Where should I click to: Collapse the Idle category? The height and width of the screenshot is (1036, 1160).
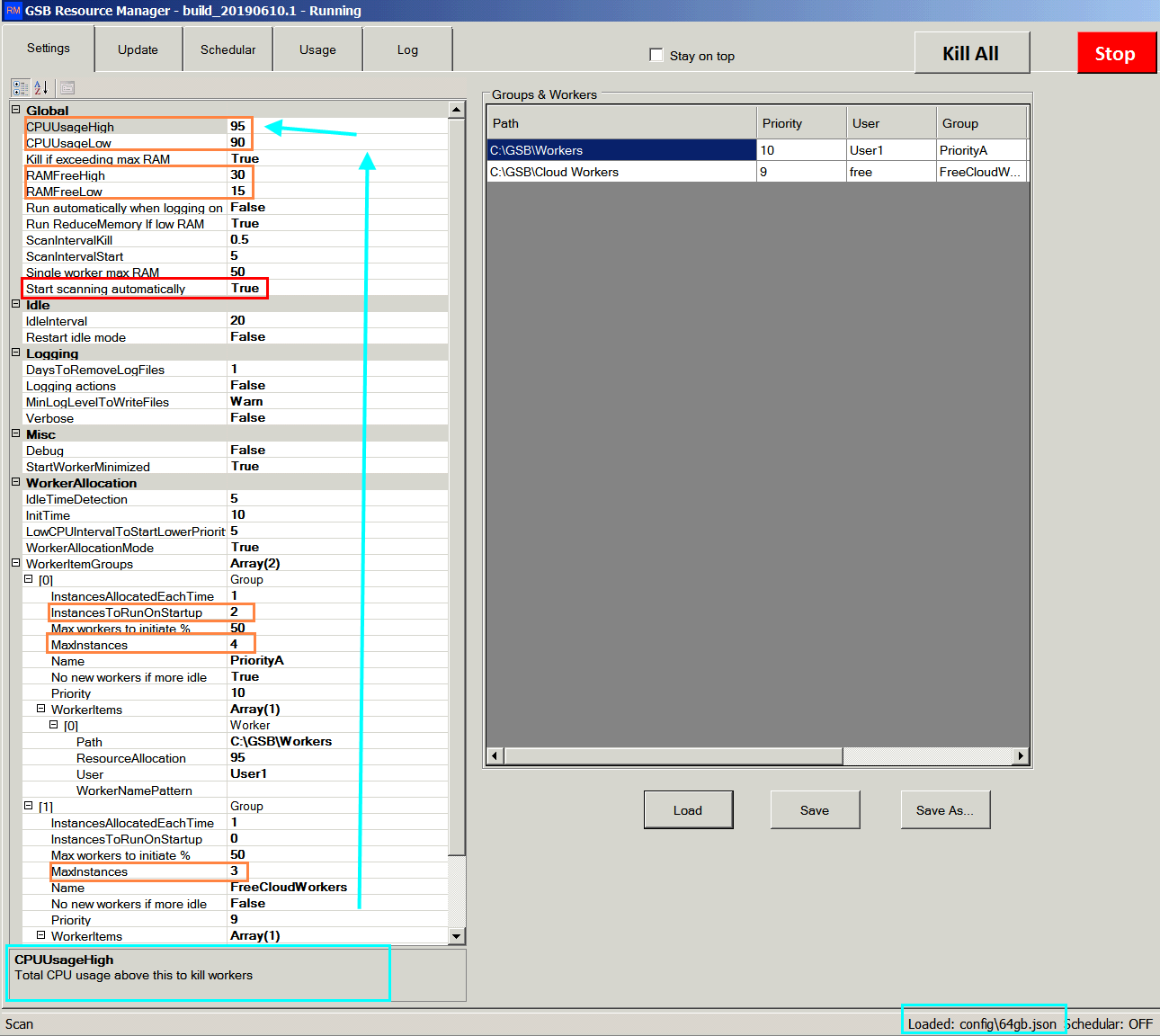click(x=15, y=304)
